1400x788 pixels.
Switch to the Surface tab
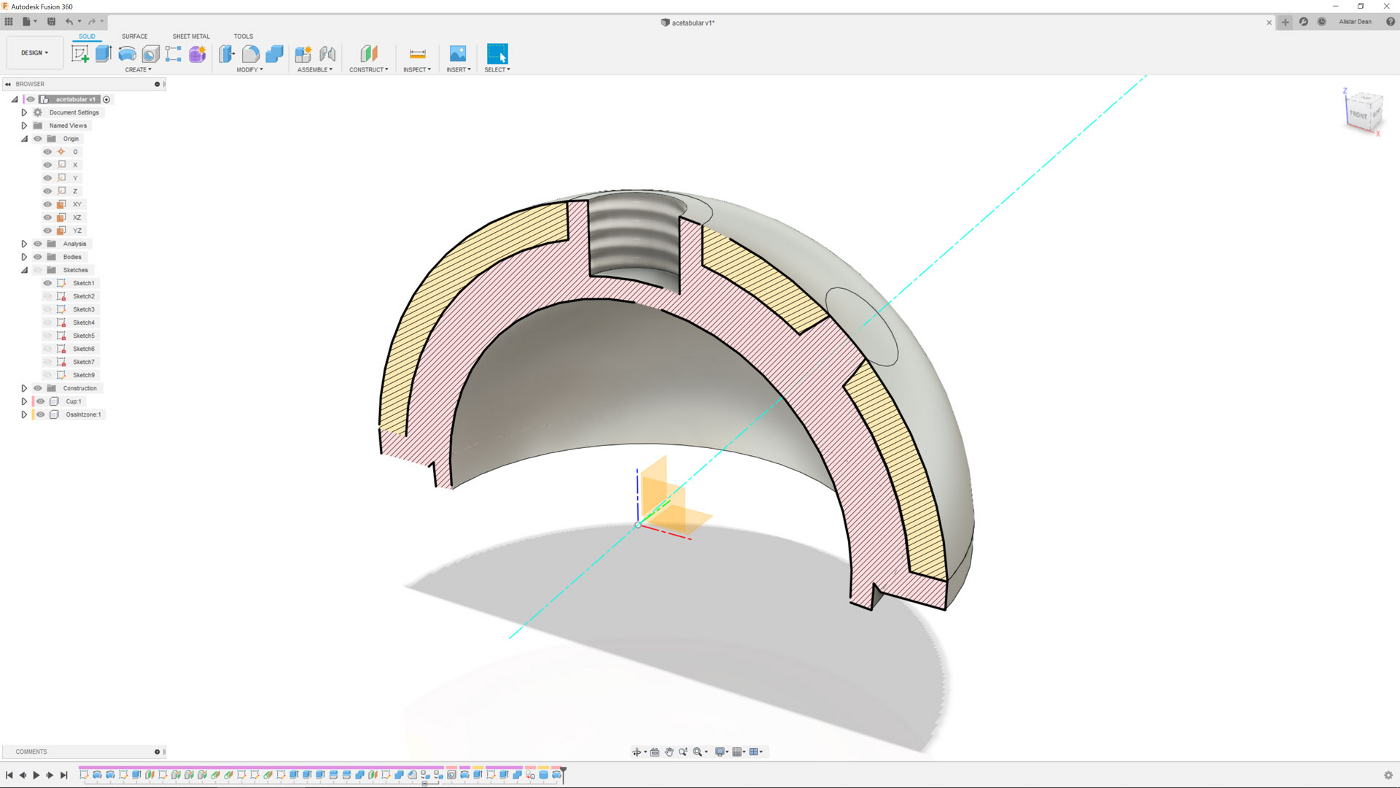[x=134, y=36]
